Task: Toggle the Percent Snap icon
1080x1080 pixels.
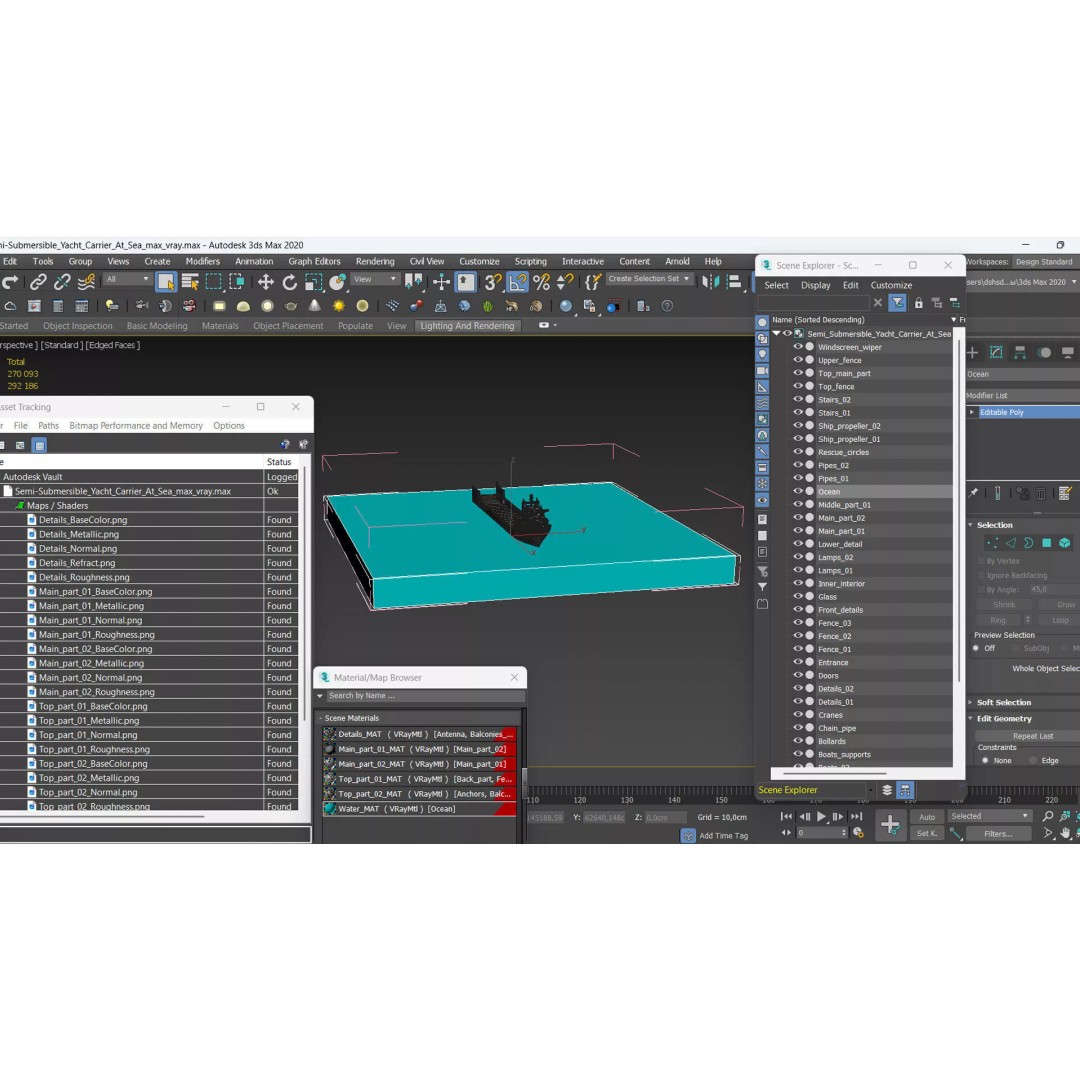Action: pyautogui.click(x=541, y=282)
